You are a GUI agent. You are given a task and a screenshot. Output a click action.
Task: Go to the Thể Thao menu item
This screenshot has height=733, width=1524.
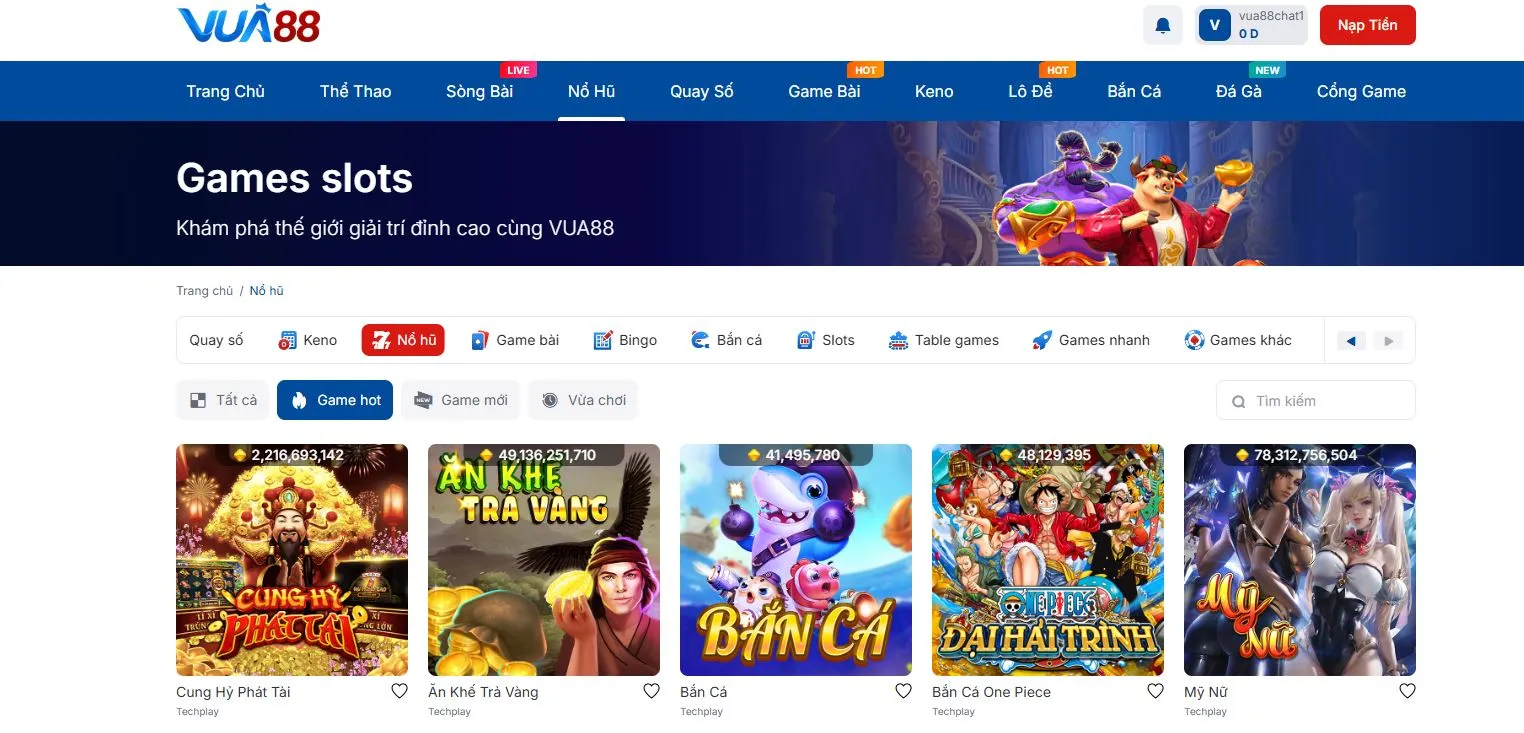(355, 91)
